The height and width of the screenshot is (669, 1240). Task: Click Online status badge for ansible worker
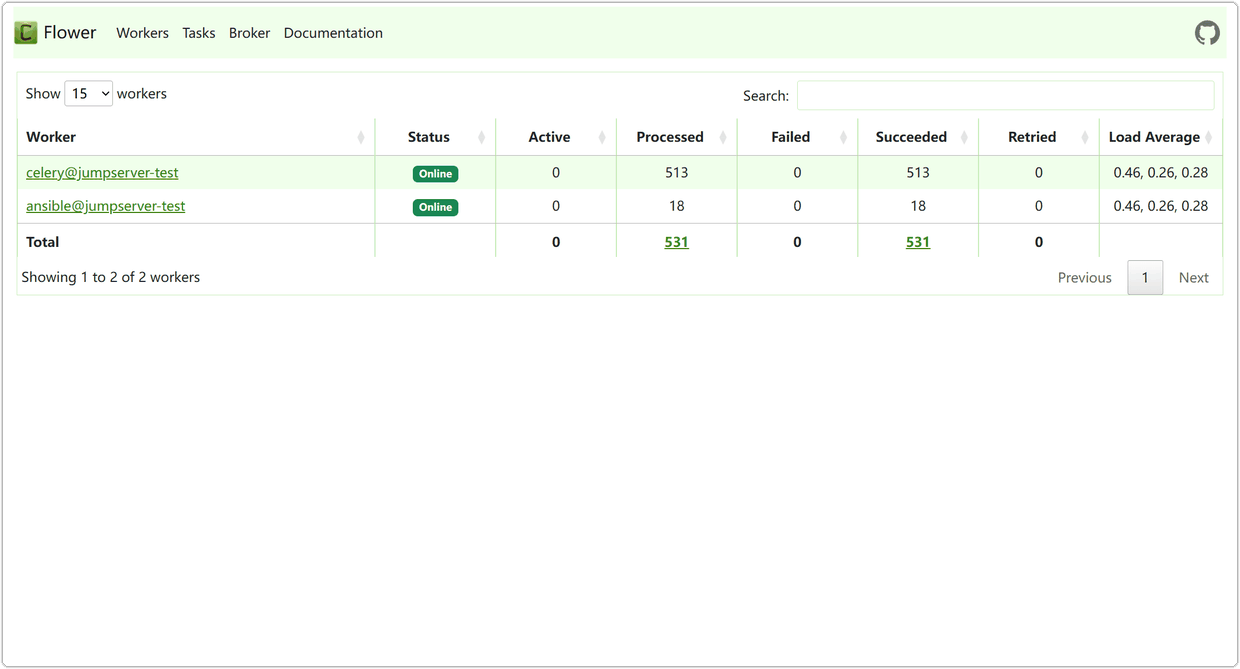click(435, 207)
